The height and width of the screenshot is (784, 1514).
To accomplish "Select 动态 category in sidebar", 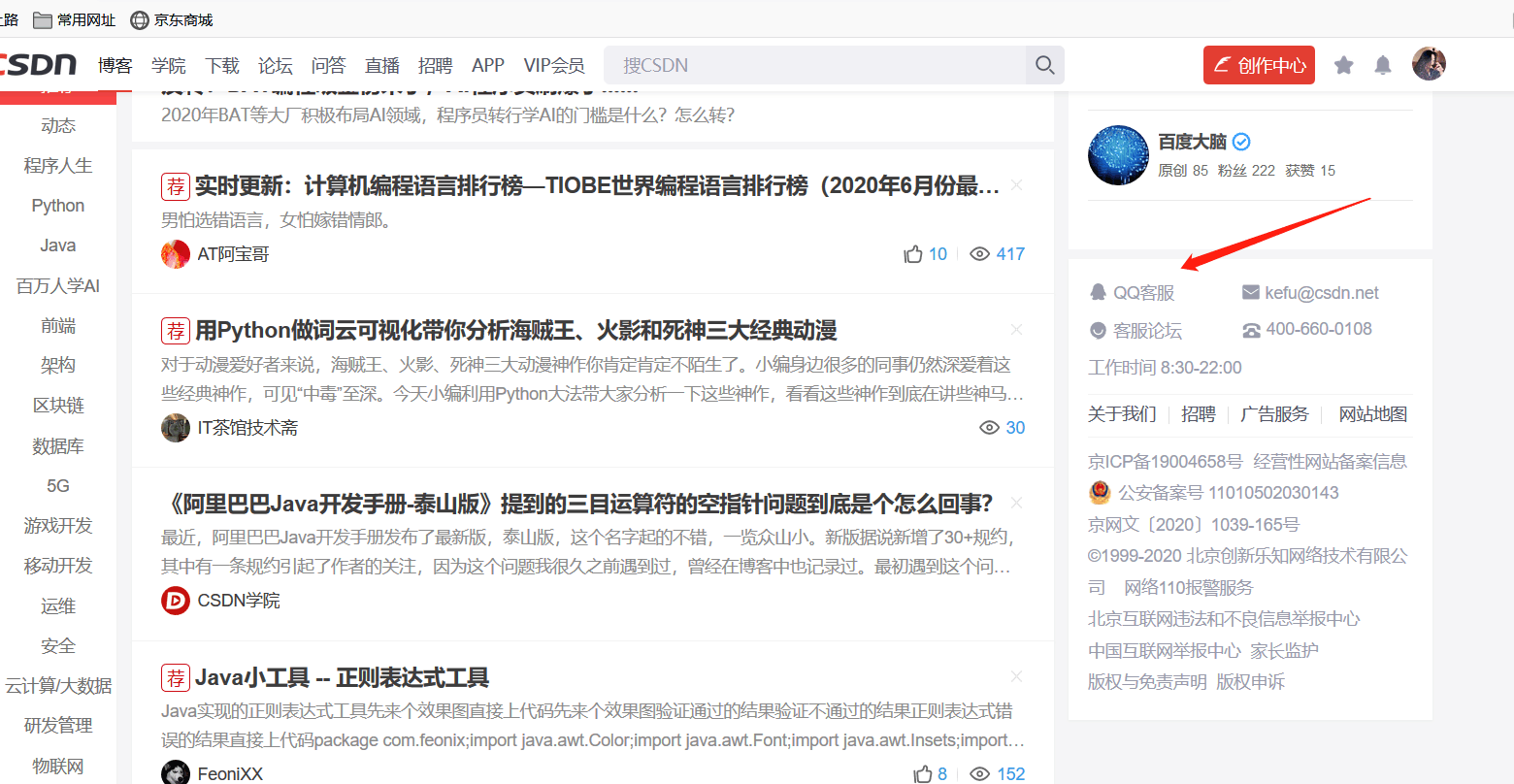I will 58,125.
